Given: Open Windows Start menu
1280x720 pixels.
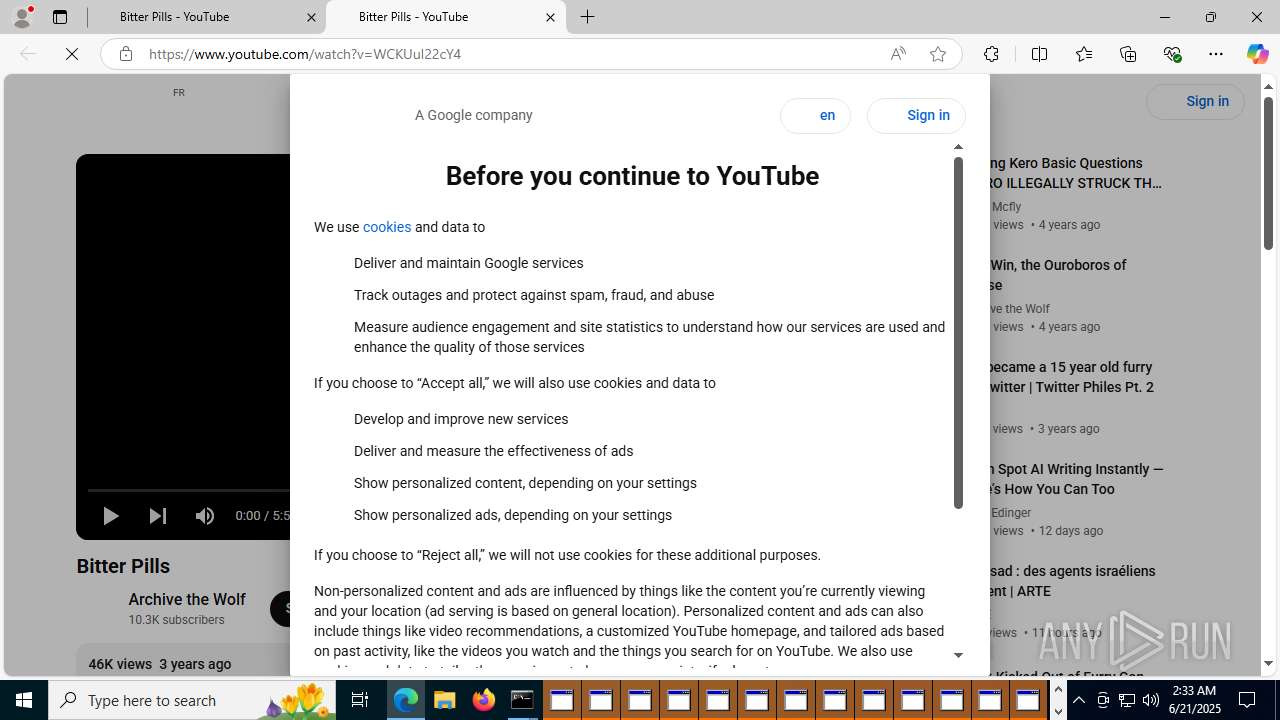Looking at the screenshot, I should tap(24, 700).
